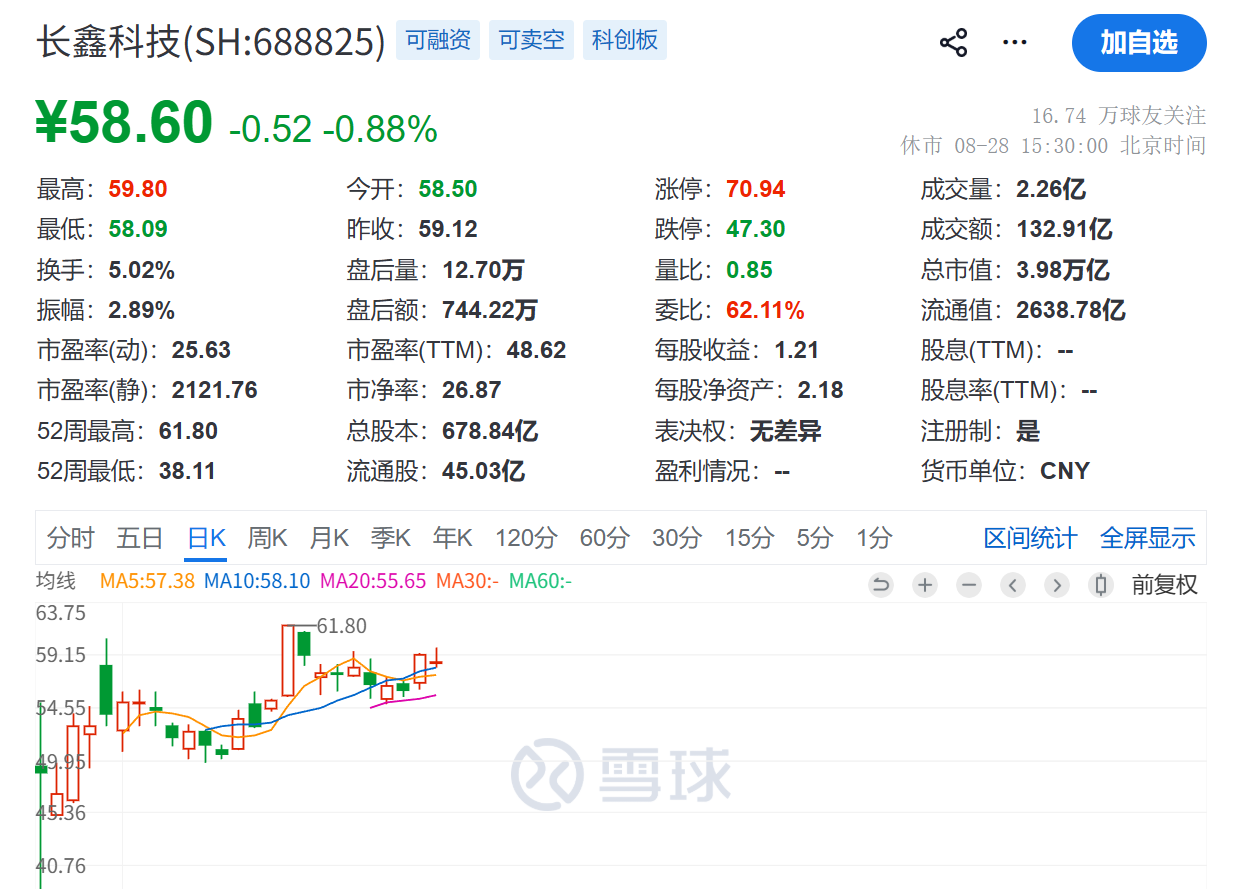Screen dimensions: 1237x889
Task: Click the MA10:58.10 indicator label
Action: pyautogui.click(x=257, y=580)
